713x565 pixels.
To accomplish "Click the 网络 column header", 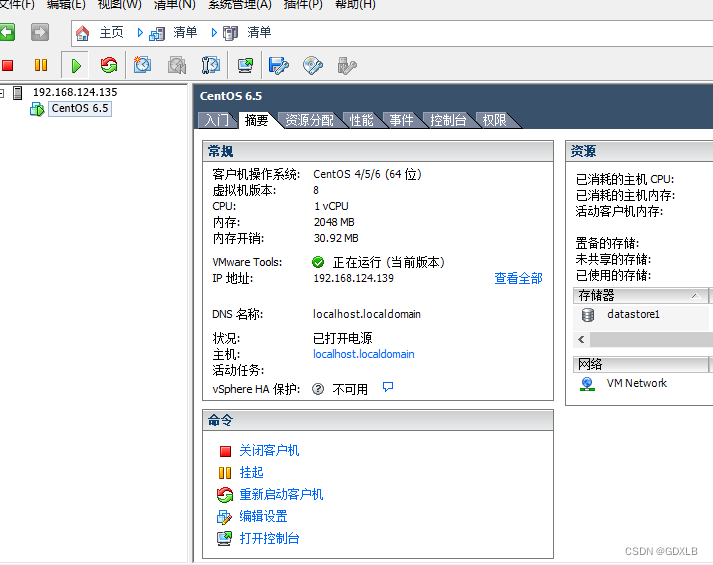I will (641, 365).
